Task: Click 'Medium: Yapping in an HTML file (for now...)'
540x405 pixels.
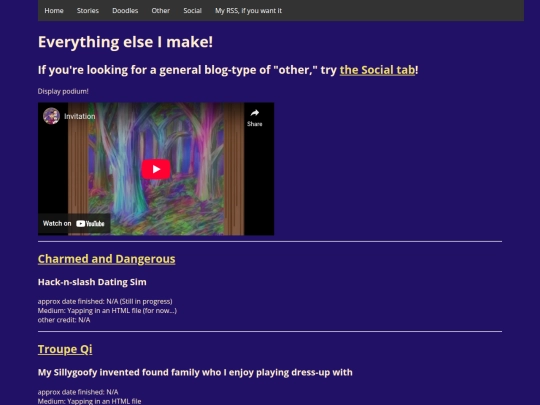Action: click(107, 311)
